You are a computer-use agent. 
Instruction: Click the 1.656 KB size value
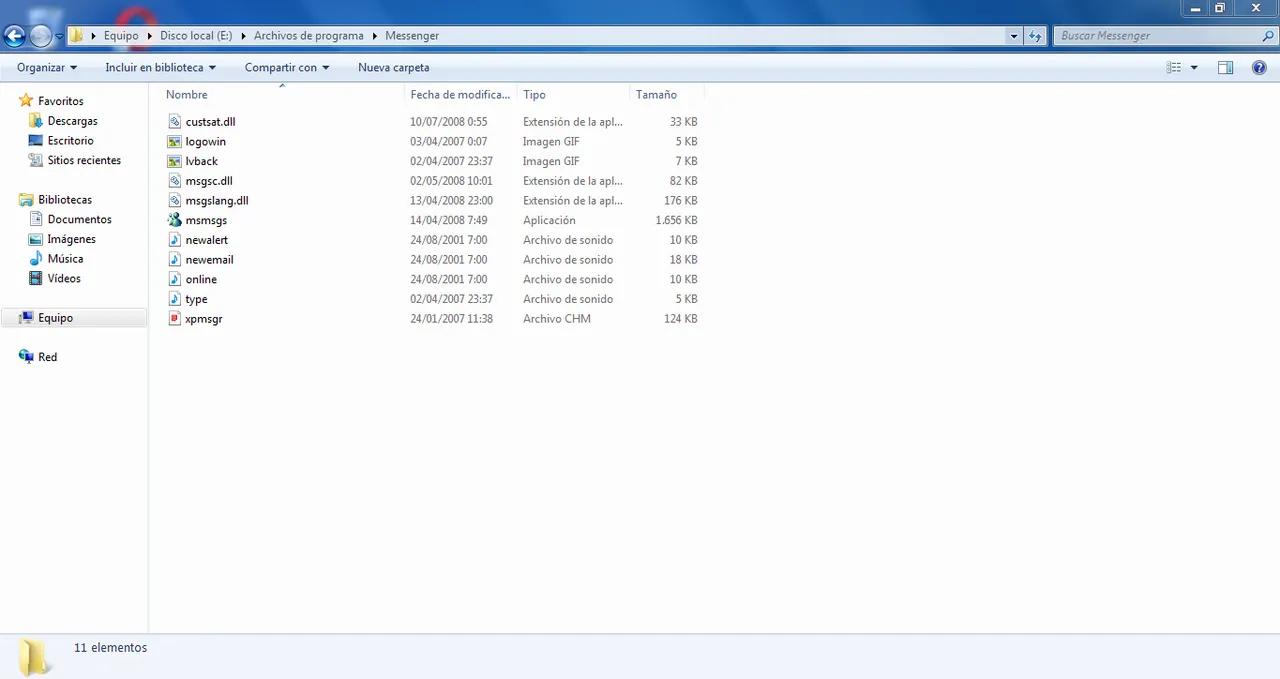pos(676,220)
